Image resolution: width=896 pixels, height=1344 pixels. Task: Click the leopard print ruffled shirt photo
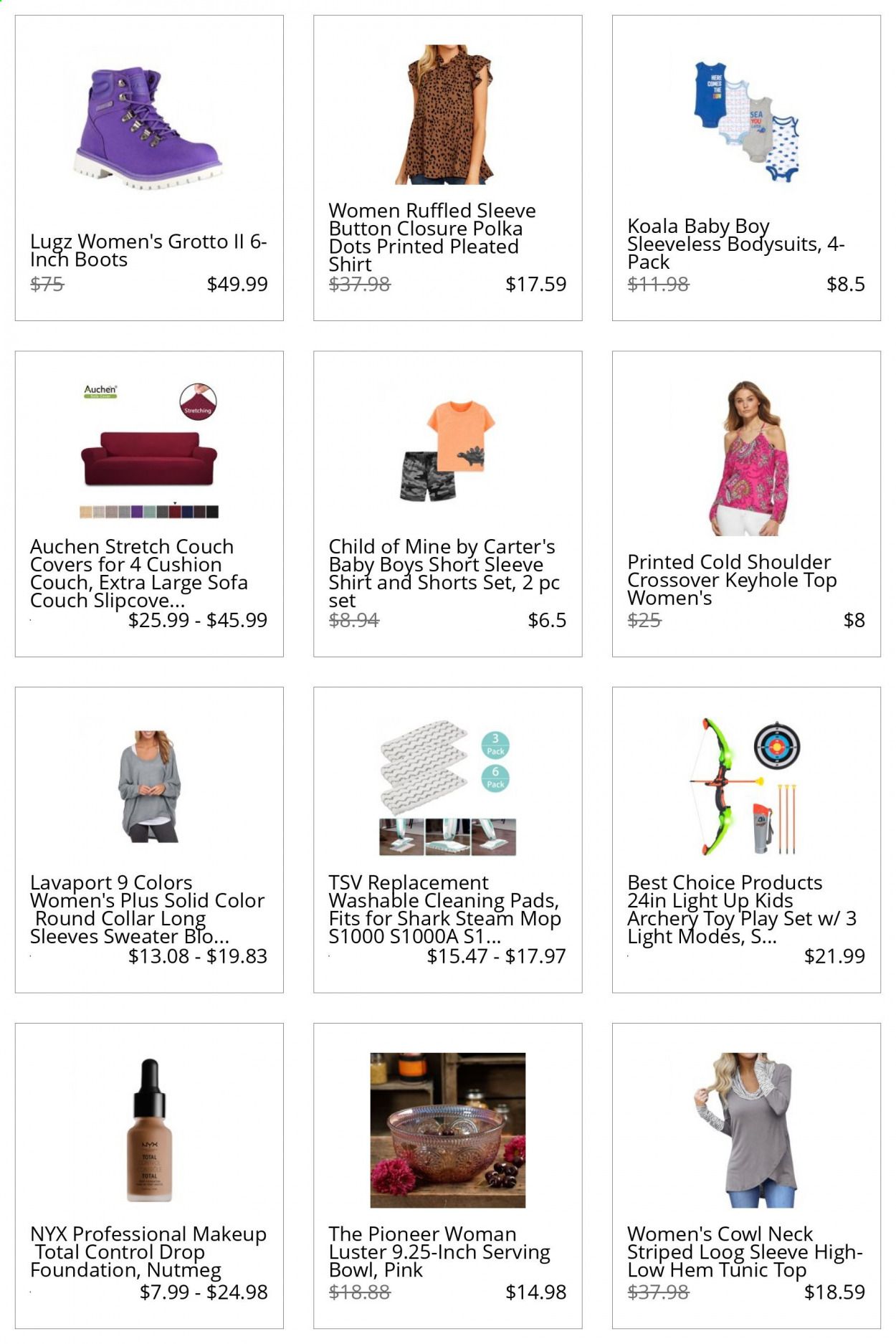point(447,115)
